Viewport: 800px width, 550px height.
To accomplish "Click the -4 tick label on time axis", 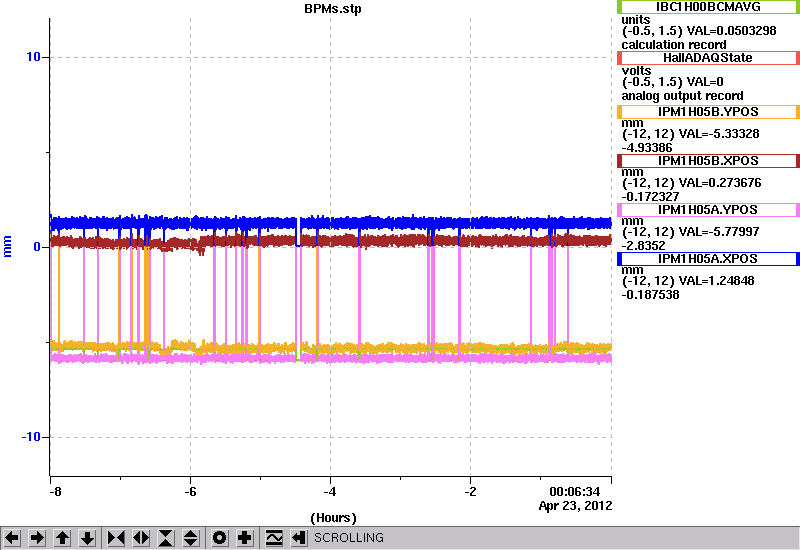I will (330, 492).
